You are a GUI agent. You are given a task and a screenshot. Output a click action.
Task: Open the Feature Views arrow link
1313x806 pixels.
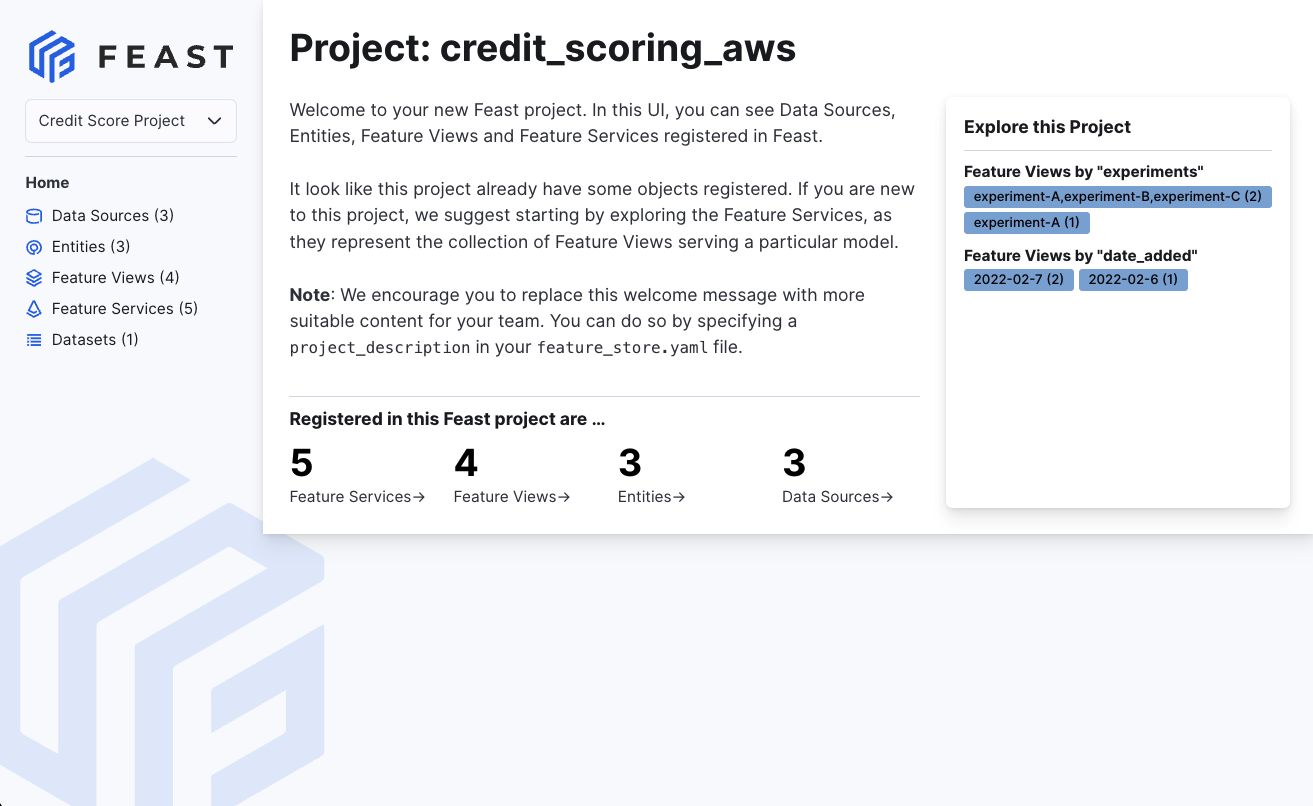(x=511, y=496)
